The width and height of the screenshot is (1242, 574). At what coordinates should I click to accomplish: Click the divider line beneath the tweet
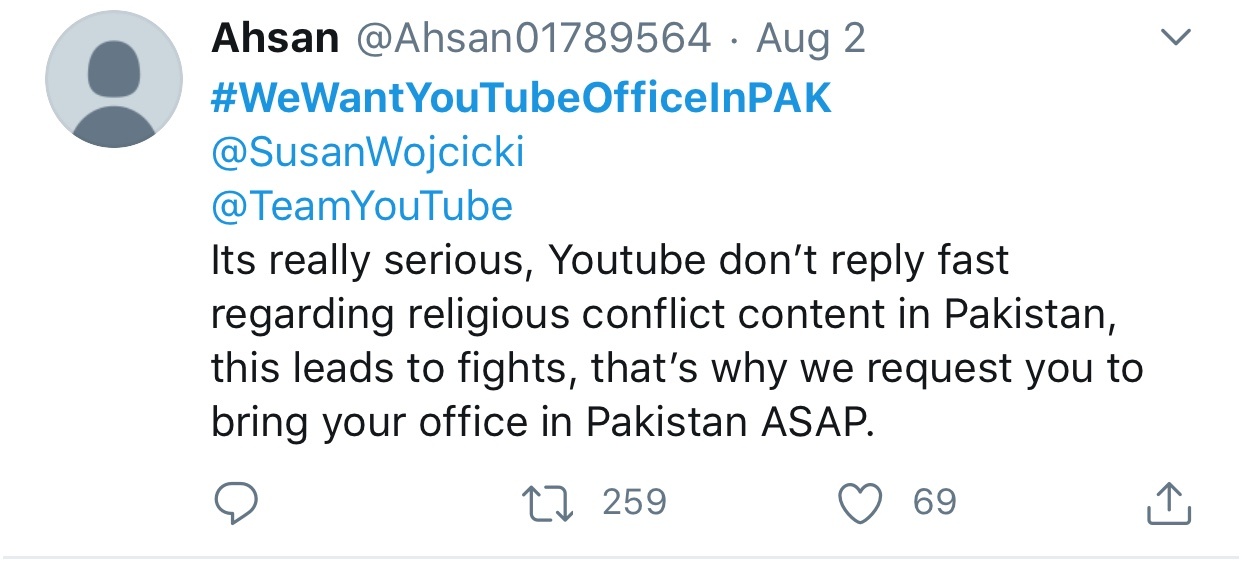coord(621,557)
